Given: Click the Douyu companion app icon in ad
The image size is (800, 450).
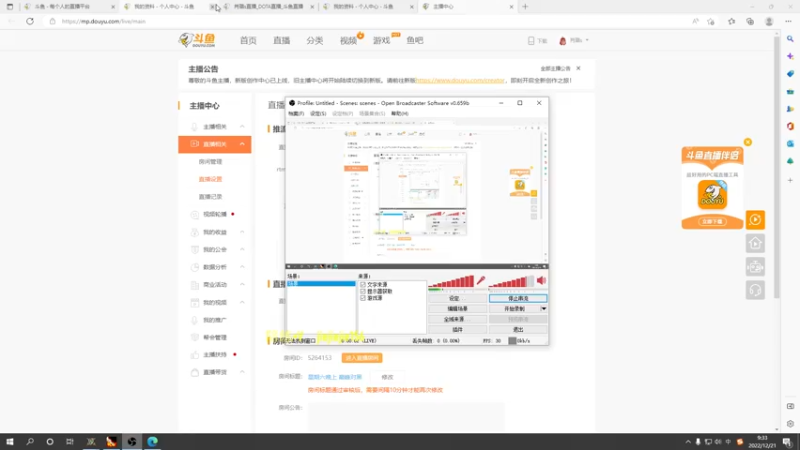Looking at the screenshot, I should tap(712, 194).
